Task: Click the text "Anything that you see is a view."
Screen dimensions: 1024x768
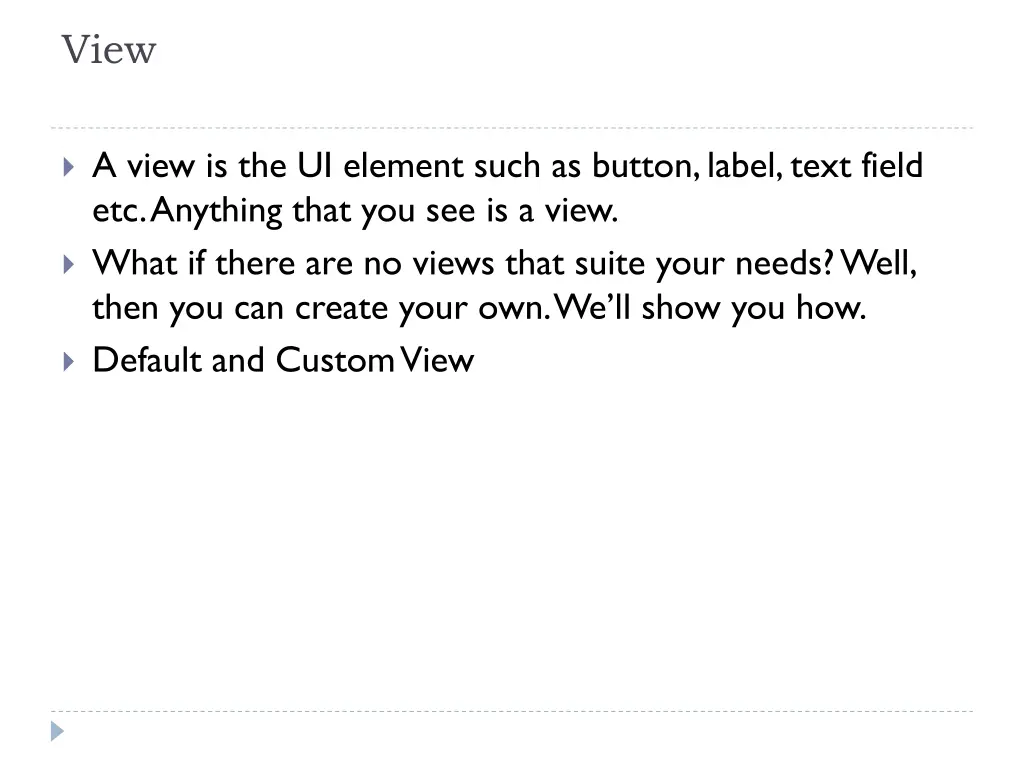Action: (x=384, y=212)
